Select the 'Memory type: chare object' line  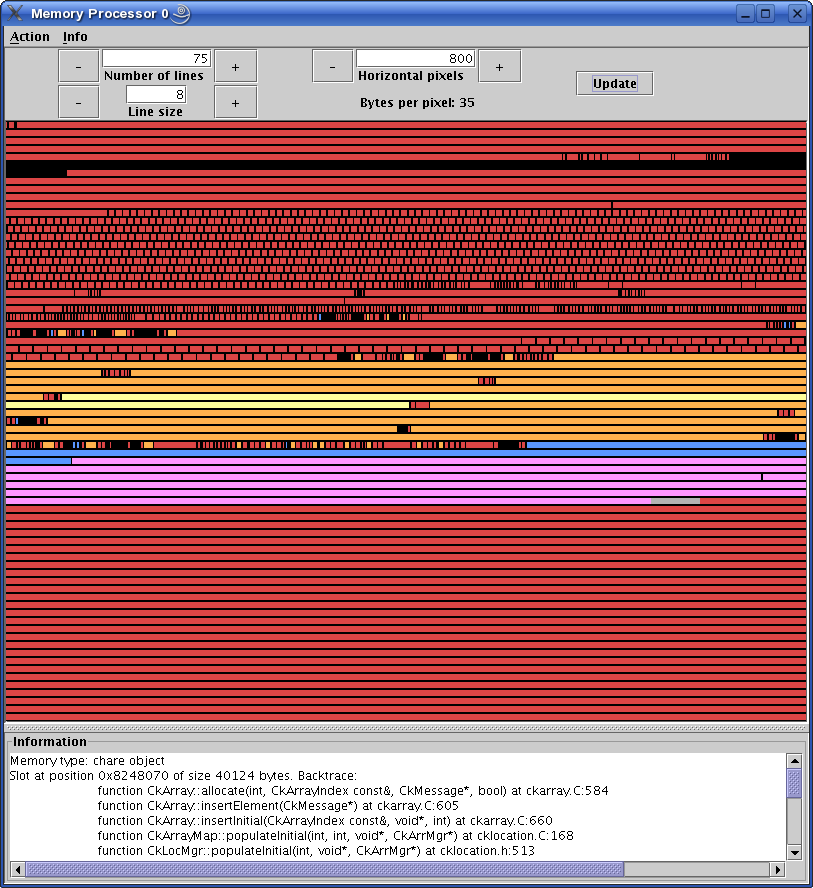click(x=87, y=761)
